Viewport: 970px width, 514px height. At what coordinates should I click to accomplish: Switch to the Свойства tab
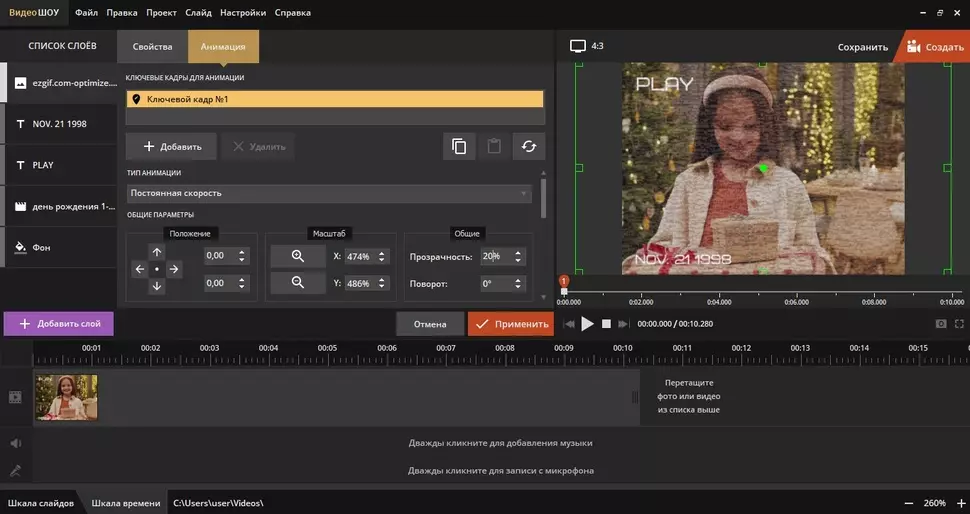click(152, 46)
